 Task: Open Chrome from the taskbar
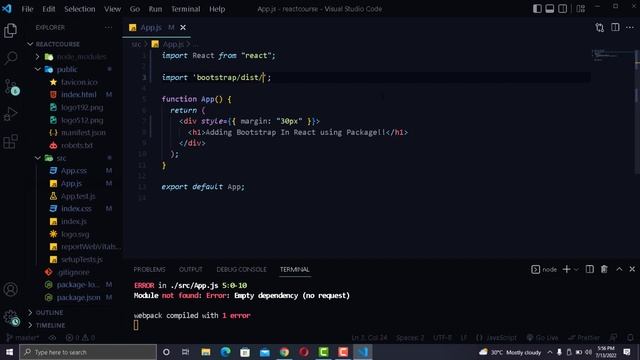pyautogui.click(x=284, y=352)
